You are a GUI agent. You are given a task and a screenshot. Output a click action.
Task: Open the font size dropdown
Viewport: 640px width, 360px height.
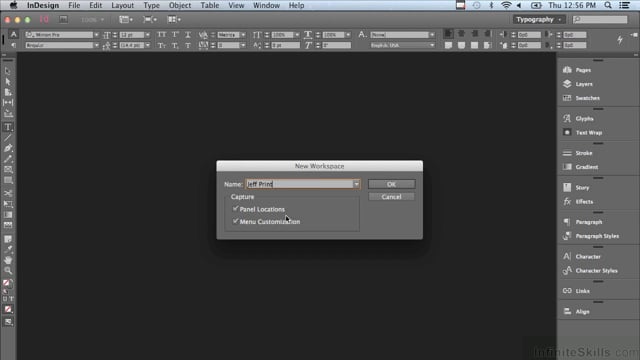[x=147, y=35]
